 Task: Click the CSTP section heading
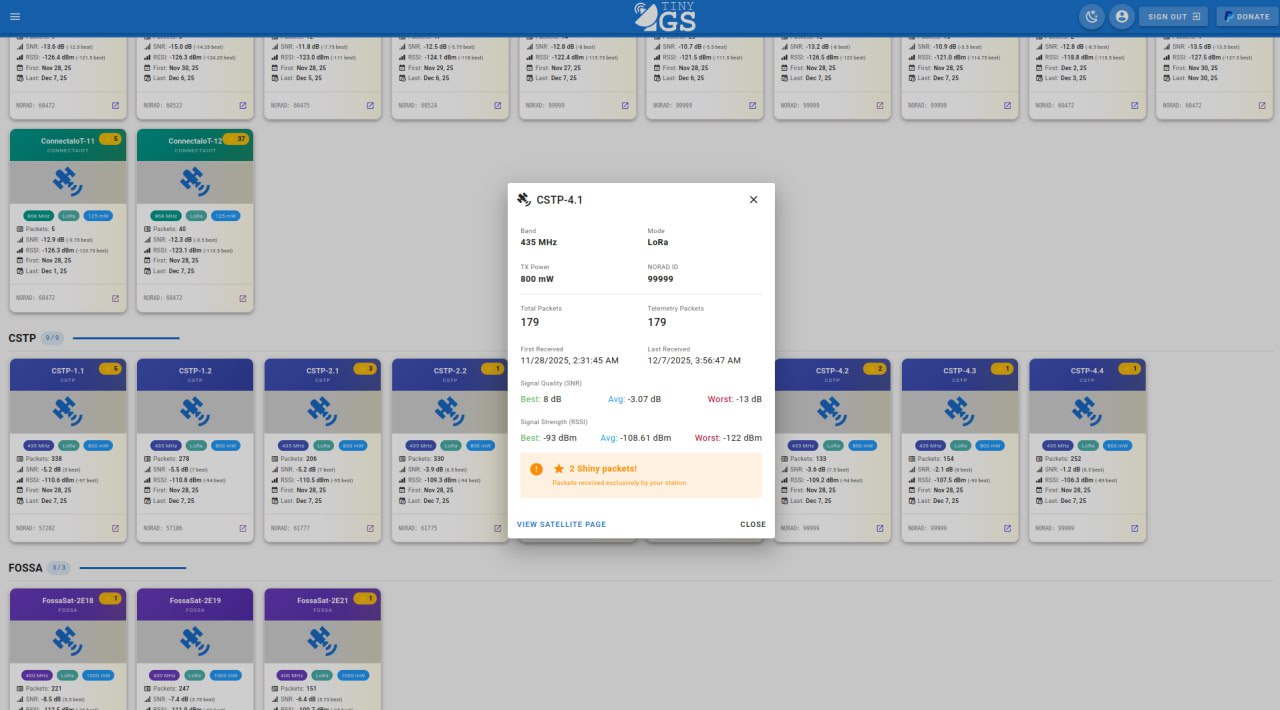click(x=22, y=338)
